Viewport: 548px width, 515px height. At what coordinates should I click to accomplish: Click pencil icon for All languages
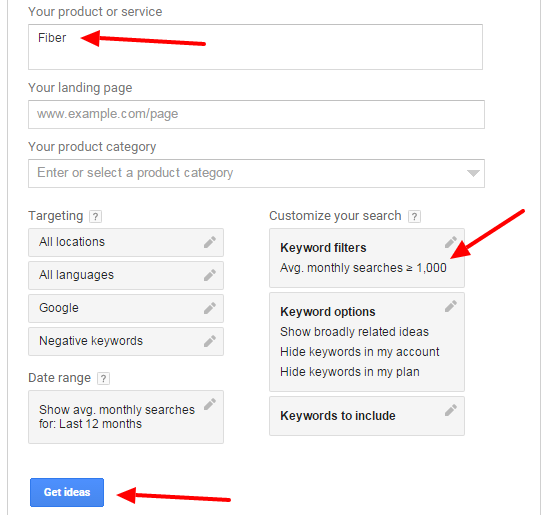click(x=210, y=275)
